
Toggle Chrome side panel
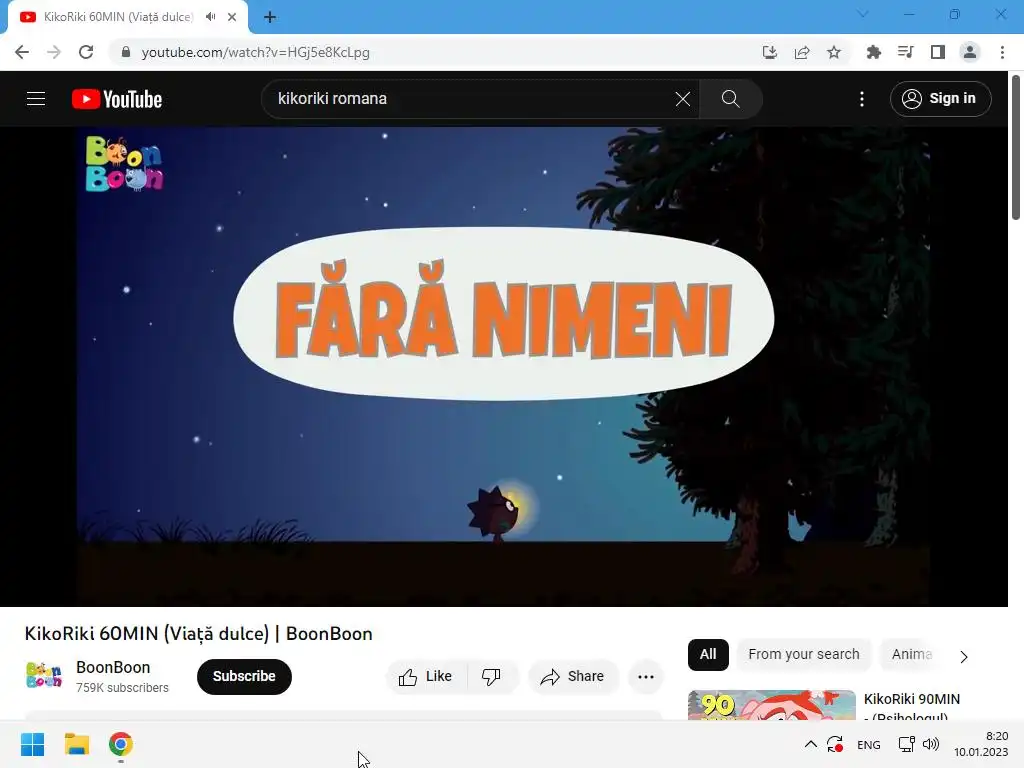937,52
